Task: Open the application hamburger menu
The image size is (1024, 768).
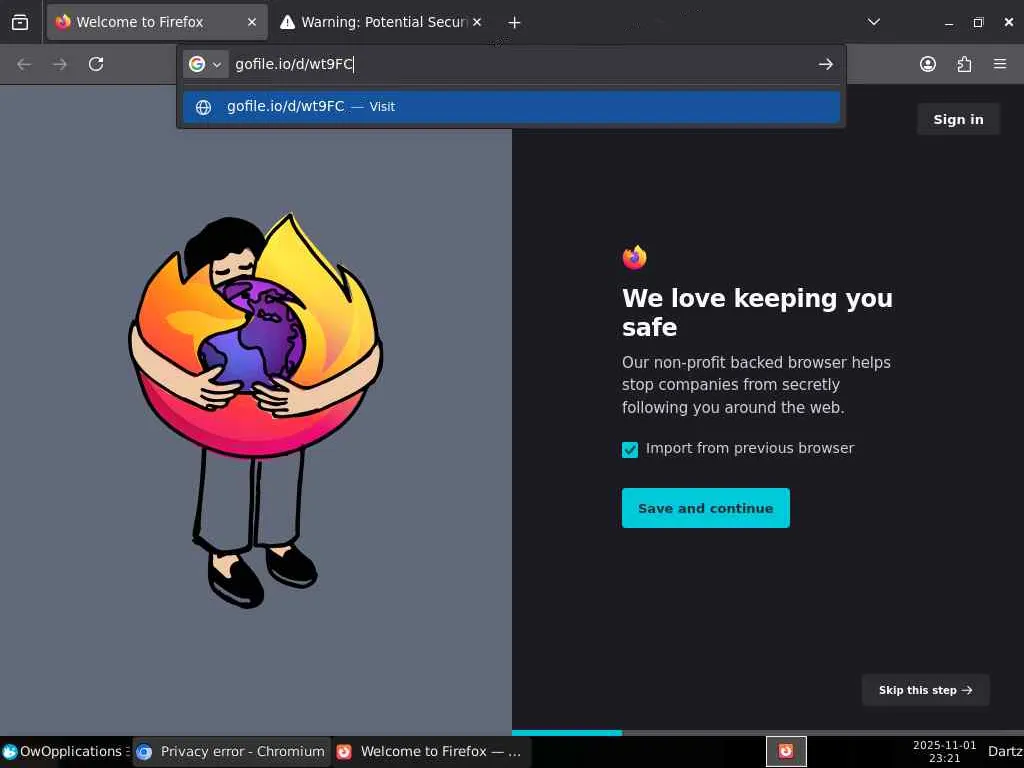Action: click(1000, 64)
